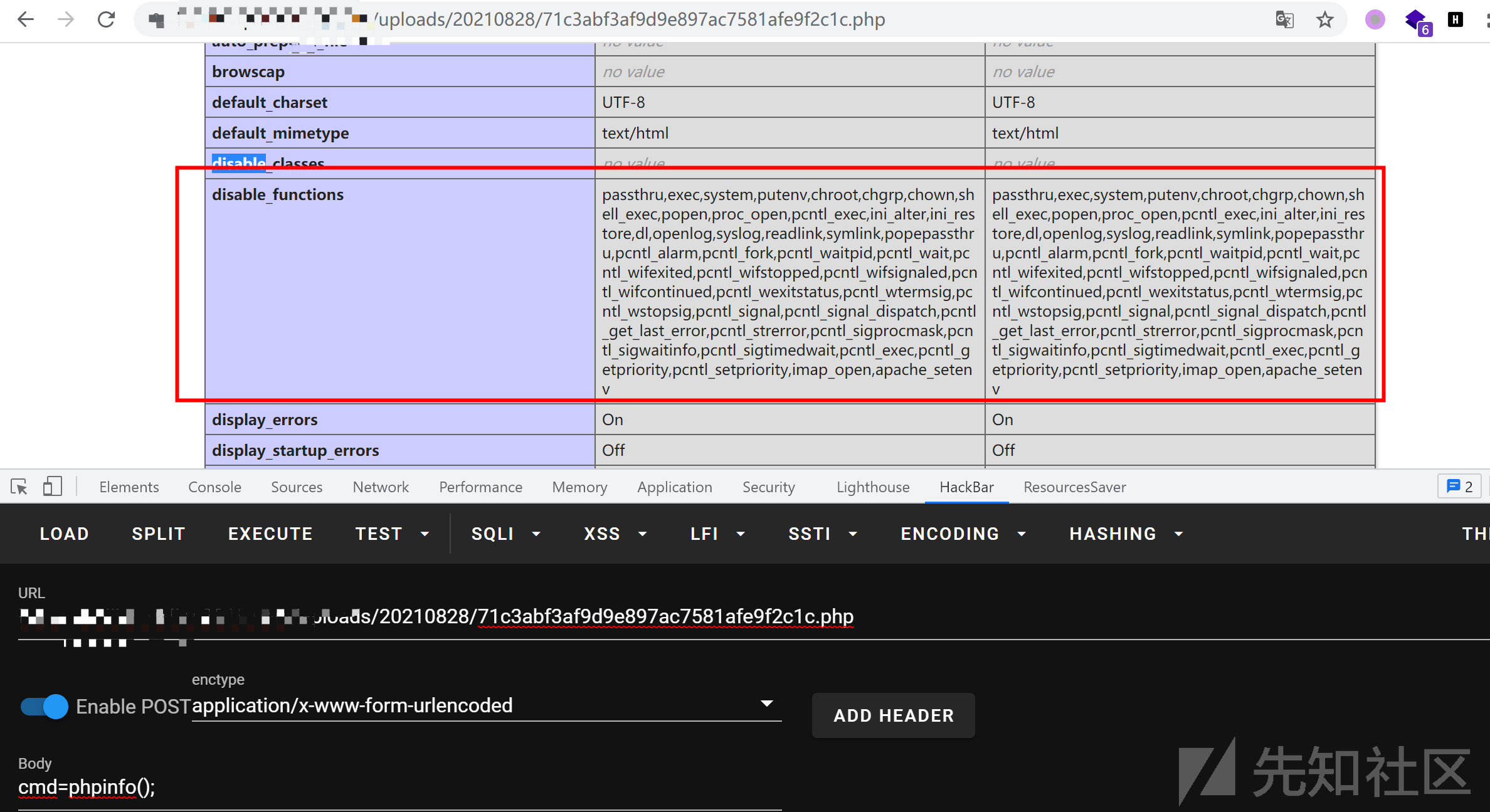
Task: Toggle the device toolbar icon
Action: (x=52, y=487)
